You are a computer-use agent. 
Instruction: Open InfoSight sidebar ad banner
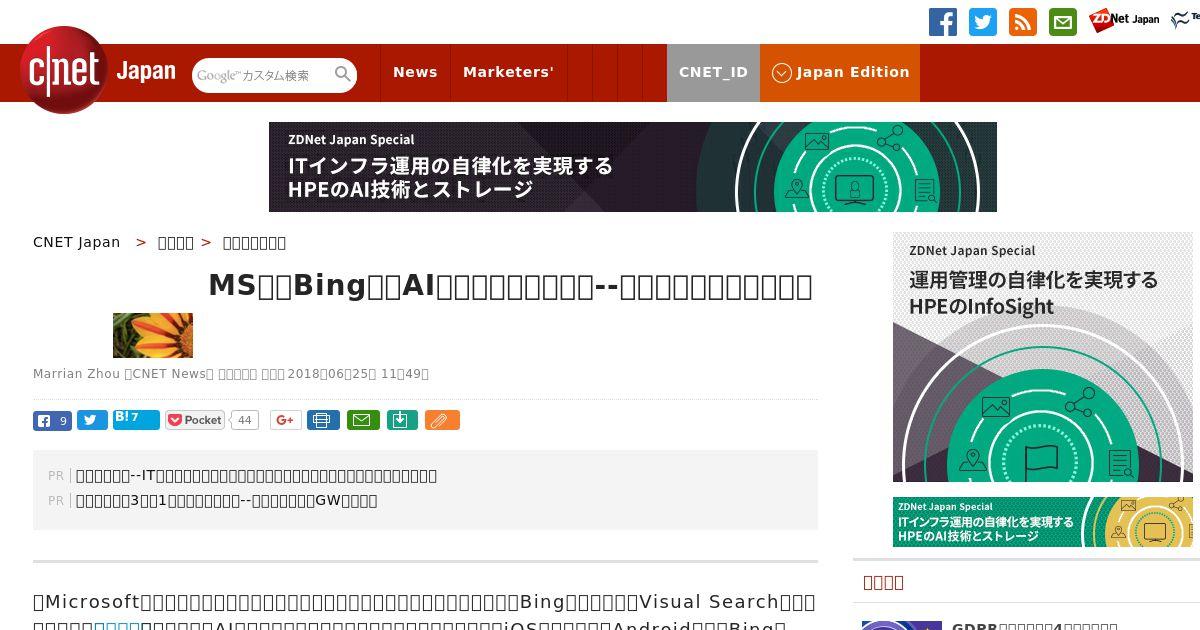(1043, 357)
